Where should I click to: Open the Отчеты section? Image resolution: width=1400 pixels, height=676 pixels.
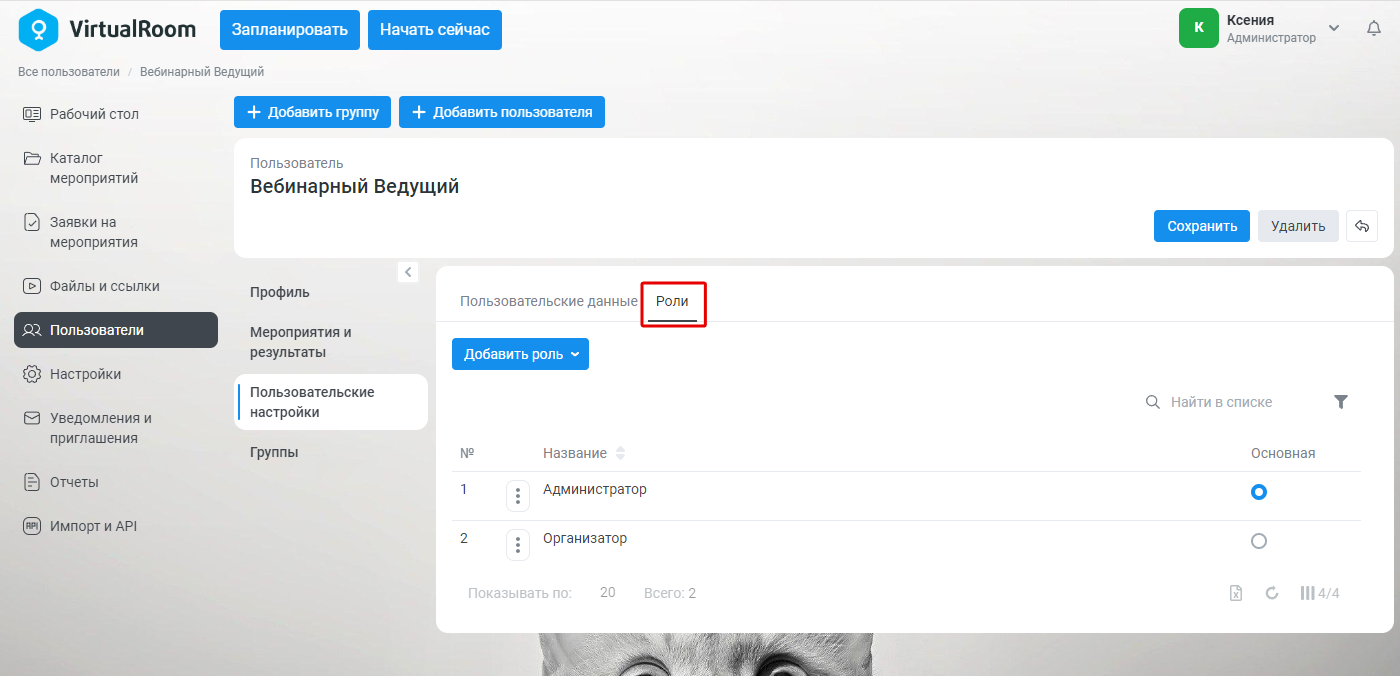tap(116, 482)
